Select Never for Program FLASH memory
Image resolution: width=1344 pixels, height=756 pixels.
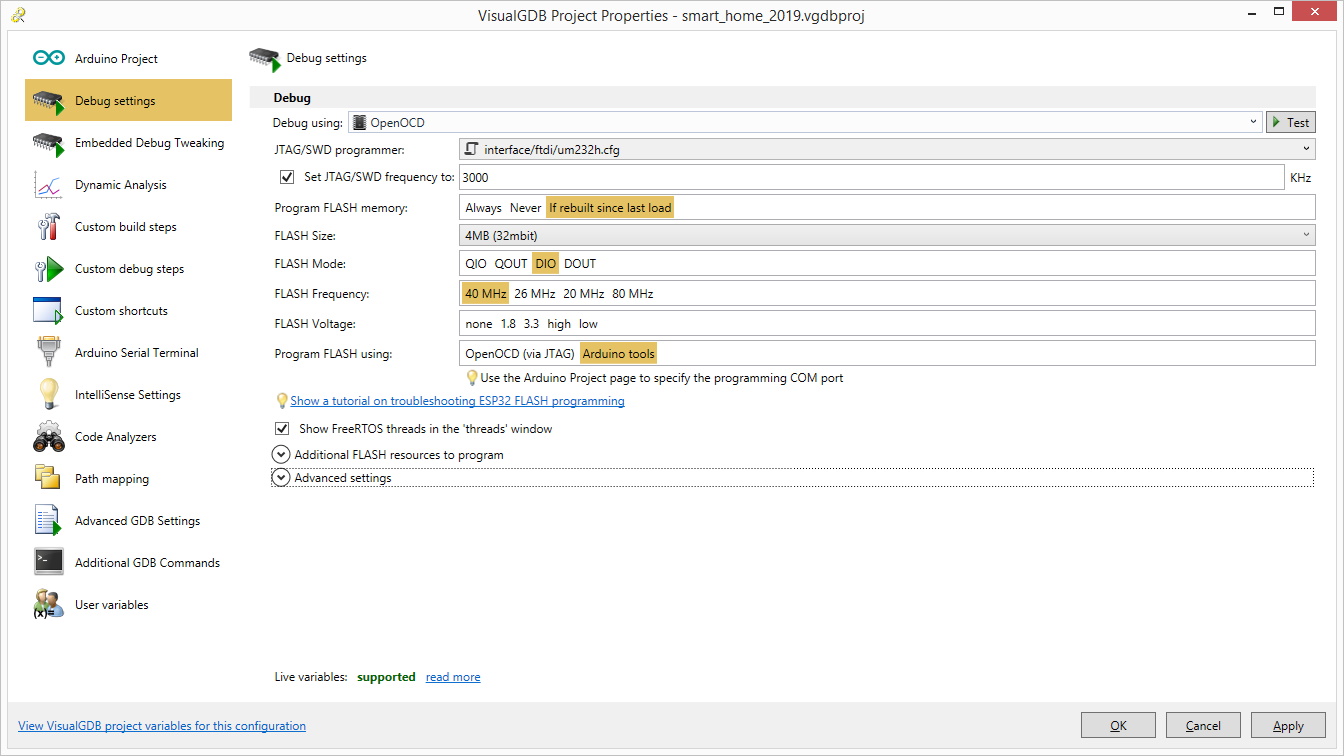point(525,208)
